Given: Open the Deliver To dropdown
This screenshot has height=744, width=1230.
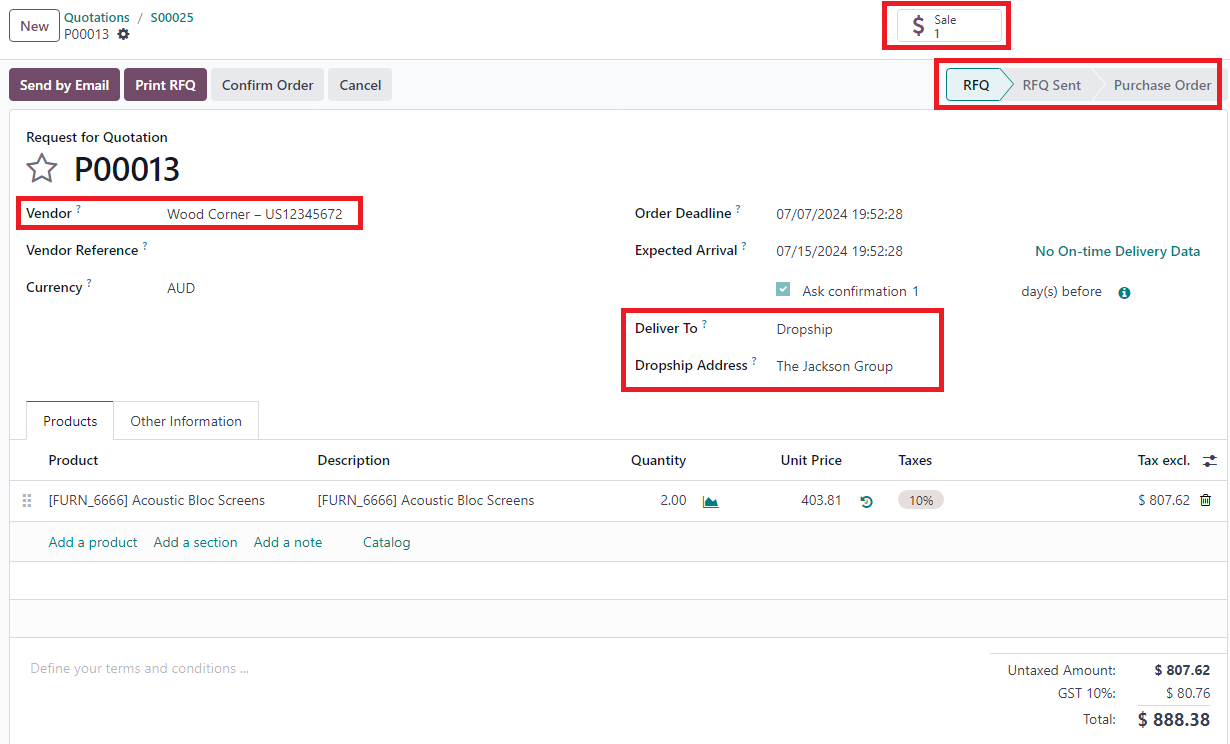Looking at the screenshot, I should tap(850, 329).
